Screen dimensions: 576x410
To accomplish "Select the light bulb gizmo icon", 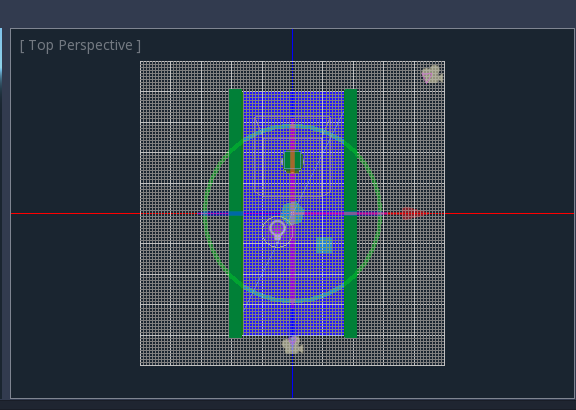I will click(277, 231).
